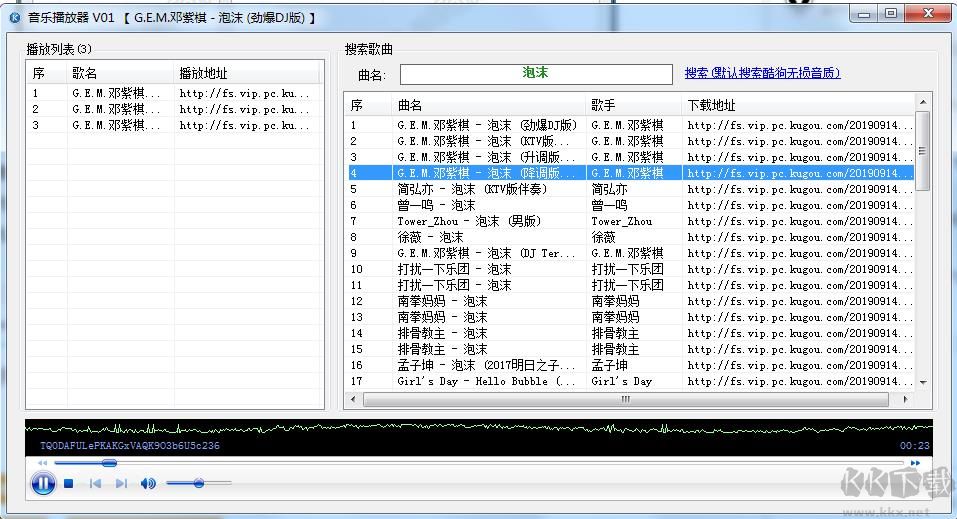Click the horizontal scrollbar right arrow in results
Screen dimensions: 957x519
point(907,399)
